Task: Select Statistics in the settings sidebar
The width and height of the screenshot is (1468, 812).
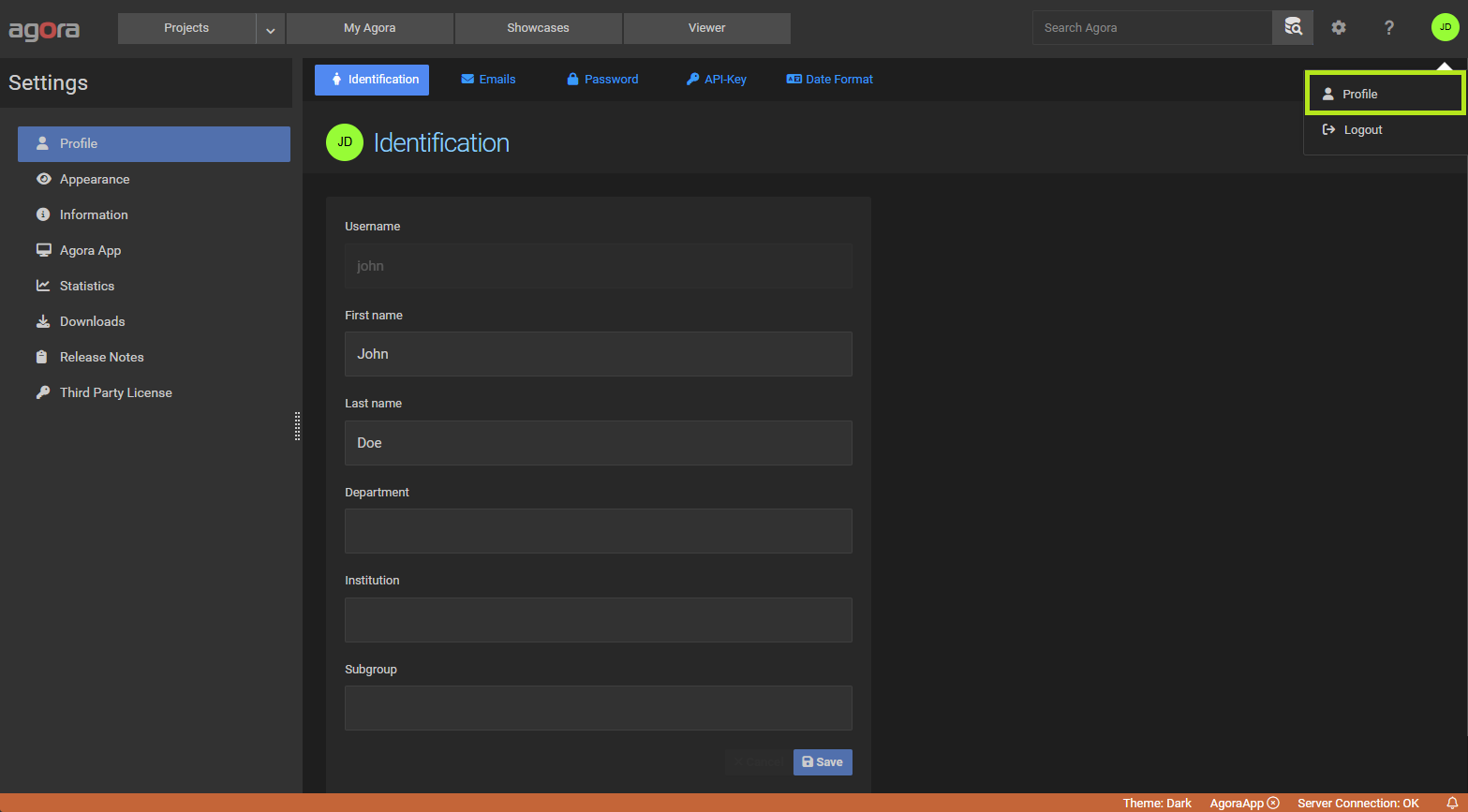Action: (87, 286)
